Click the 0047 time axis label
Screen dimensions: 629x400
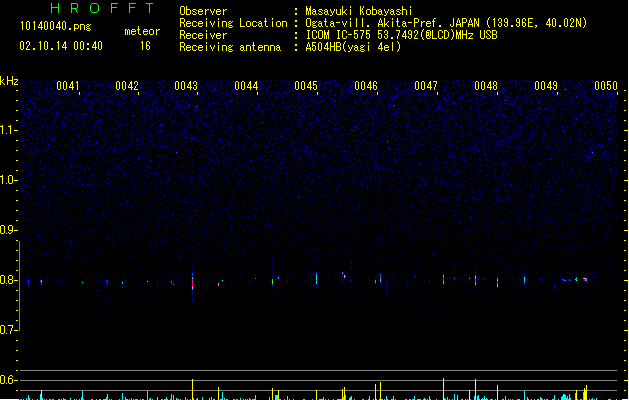(x=426, y=86)
